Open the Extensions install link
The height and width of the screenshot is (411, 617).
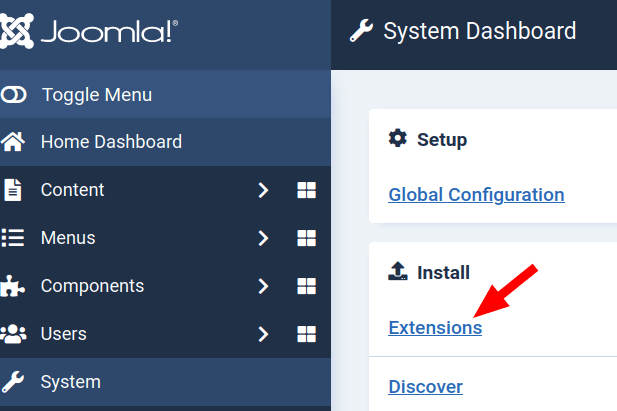(435, 328)
